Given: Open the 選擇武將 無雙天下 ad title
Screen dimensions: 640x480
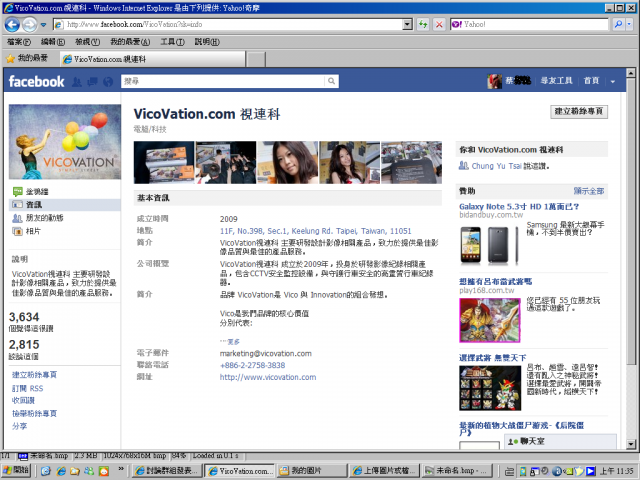Looking at the screenshot, I should [492, 358].
